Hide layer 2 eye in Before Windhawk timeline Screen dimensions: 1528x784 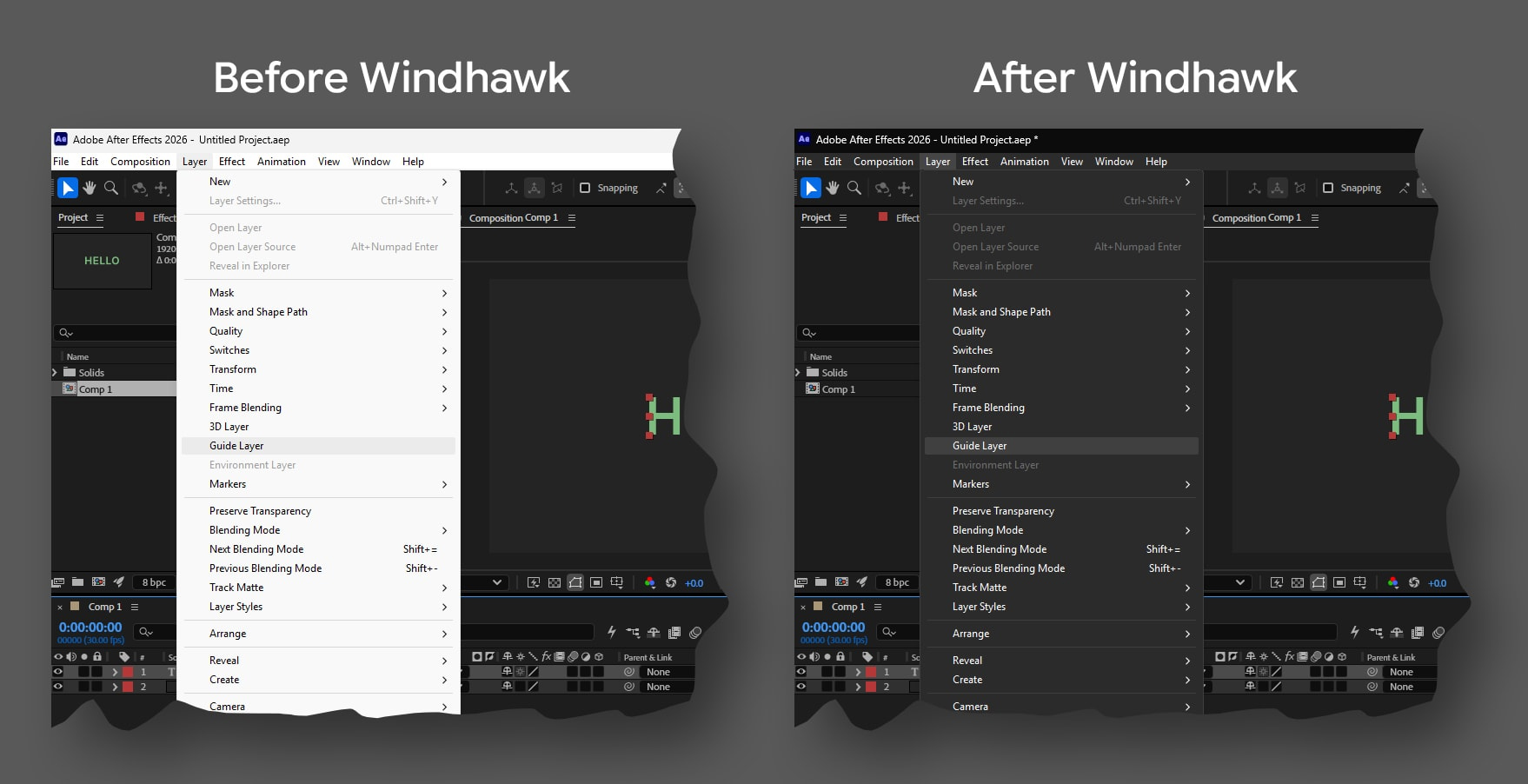point(58,687)
